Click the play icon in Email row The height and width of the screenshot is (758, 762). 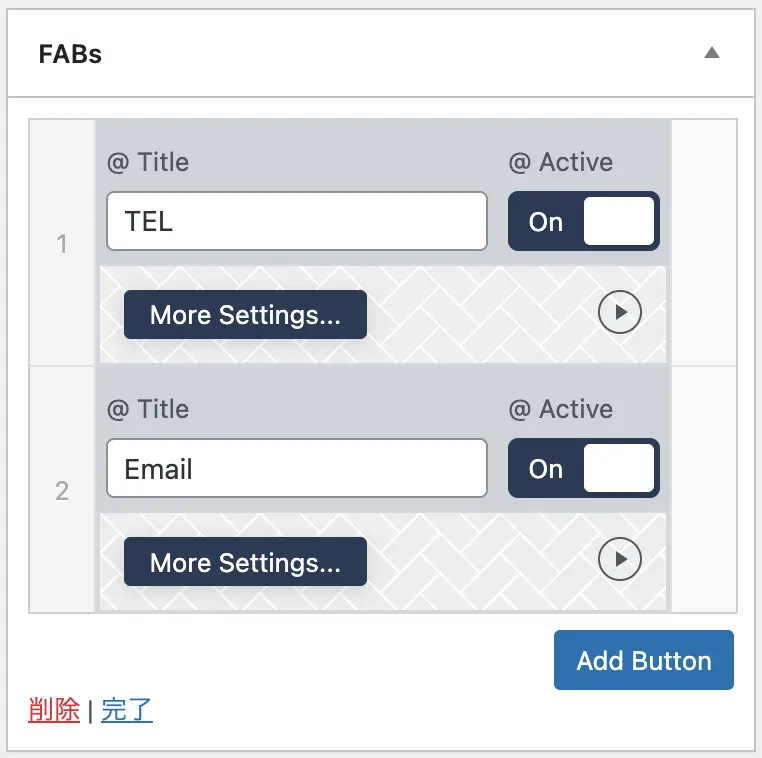click(x=620, y=559)
